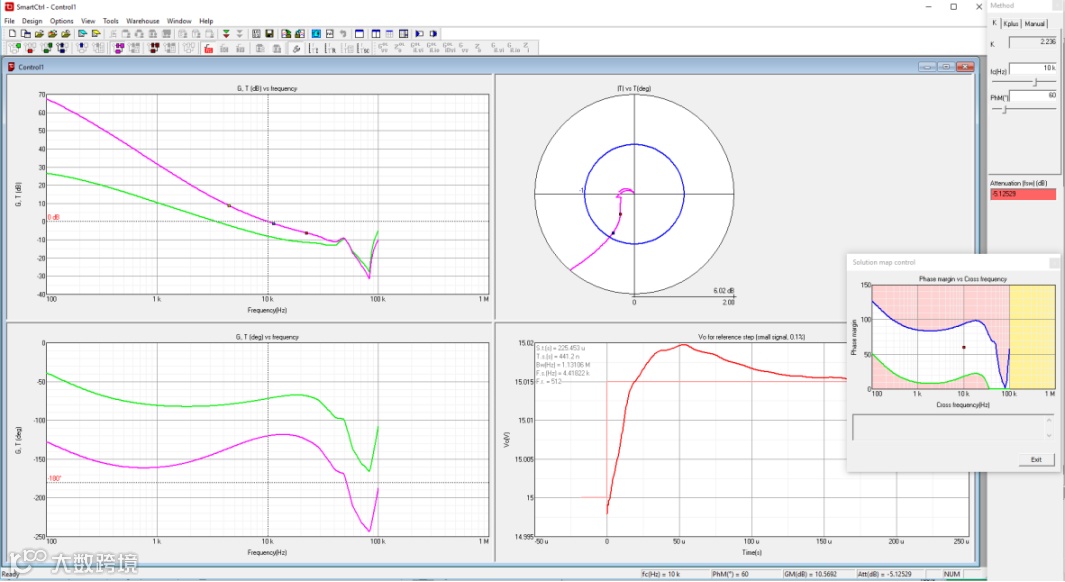
Task: Click the first axis cursor icon after the wrench
Action: [x=313, y=48]
